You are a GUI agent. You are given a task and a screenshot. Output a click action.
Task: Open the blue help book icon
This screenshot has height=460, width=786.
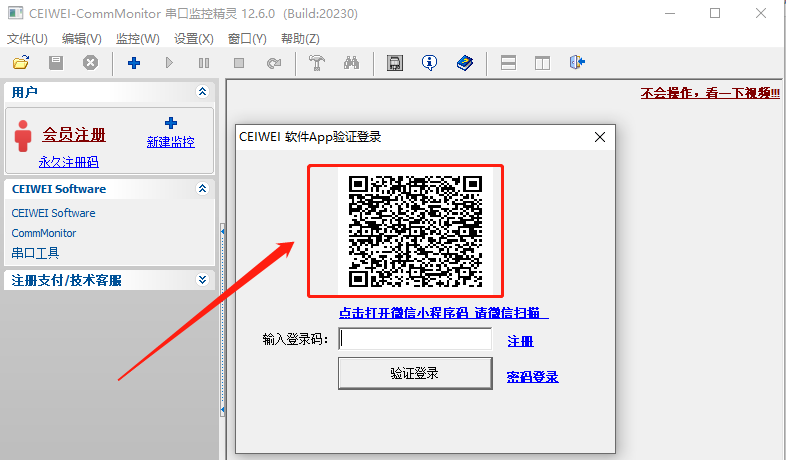click(465, 63)
